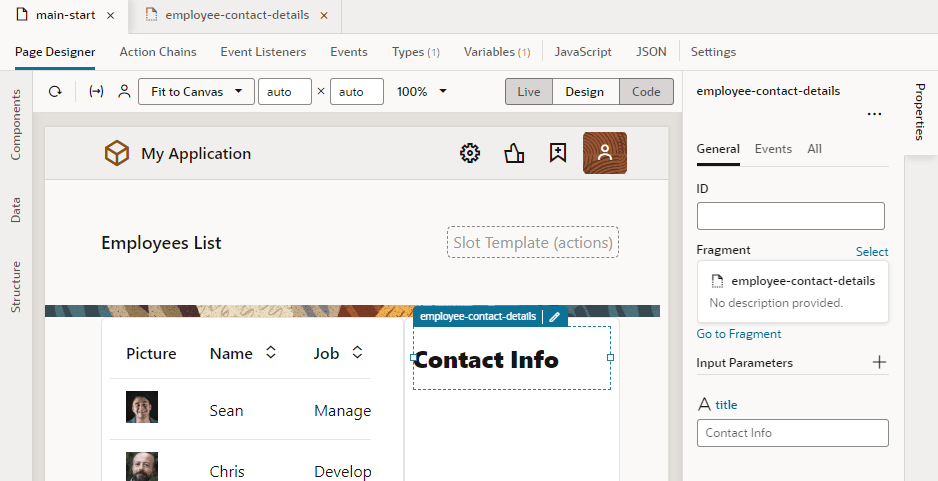Open the Settings tab
This screenshot has width=938, height=481.
(713, 52)
